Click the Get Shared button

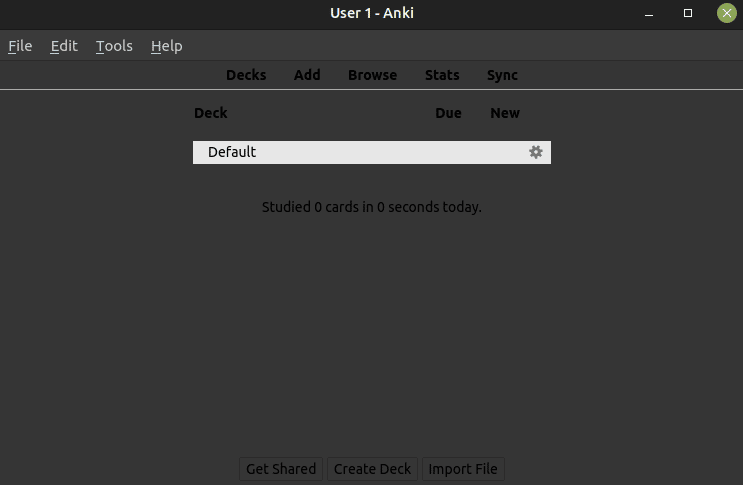click(281, 469)
